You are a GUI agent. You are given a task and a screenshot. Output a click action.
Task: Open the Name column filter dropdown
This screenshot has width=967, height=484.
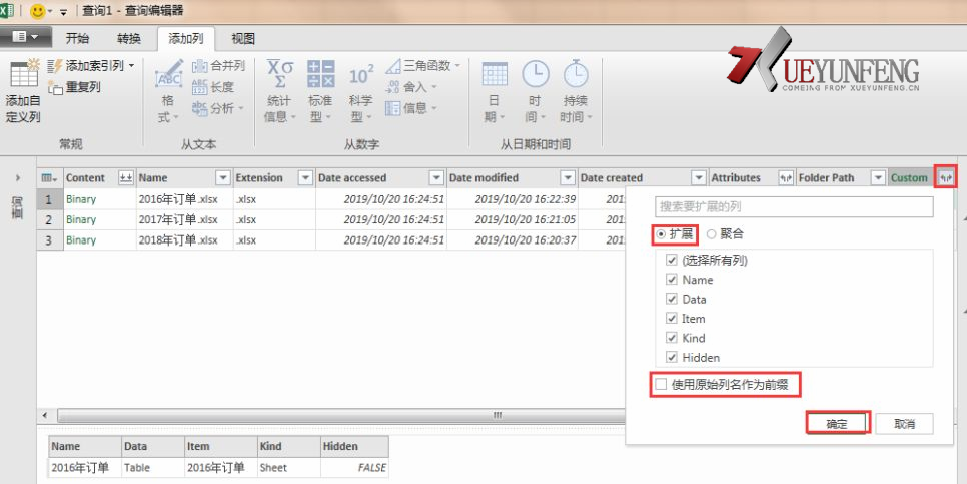(221, 178)
